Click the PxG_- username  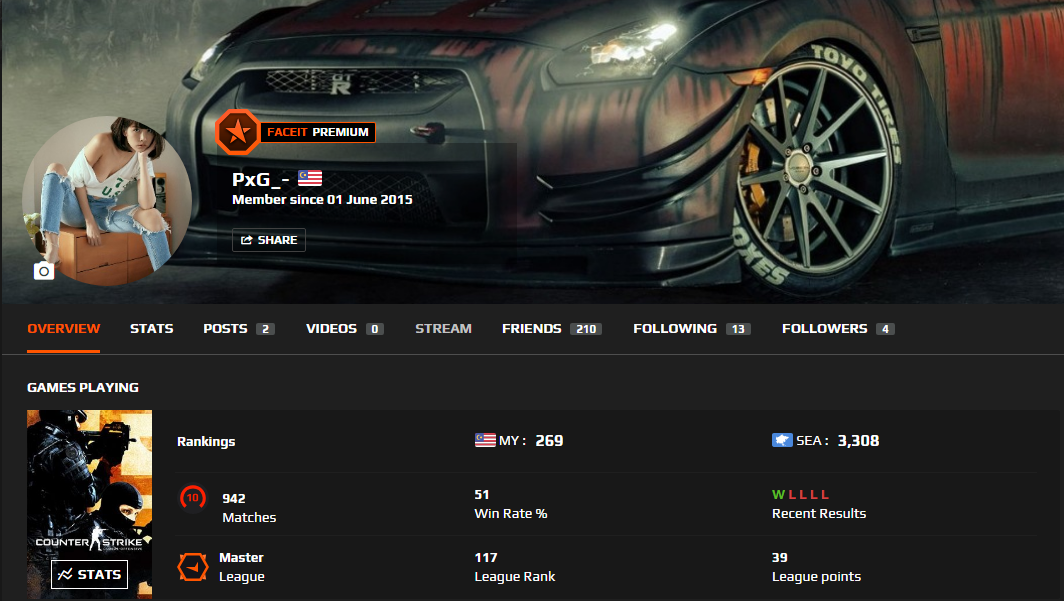(x=261, y=180)
